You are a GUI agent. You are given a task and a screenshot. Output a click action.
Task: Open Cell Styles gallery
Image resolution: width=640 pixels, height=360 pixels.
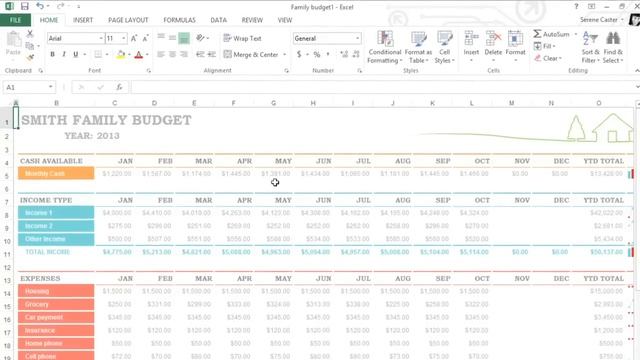pyautogui.click(x=444, y=47)
